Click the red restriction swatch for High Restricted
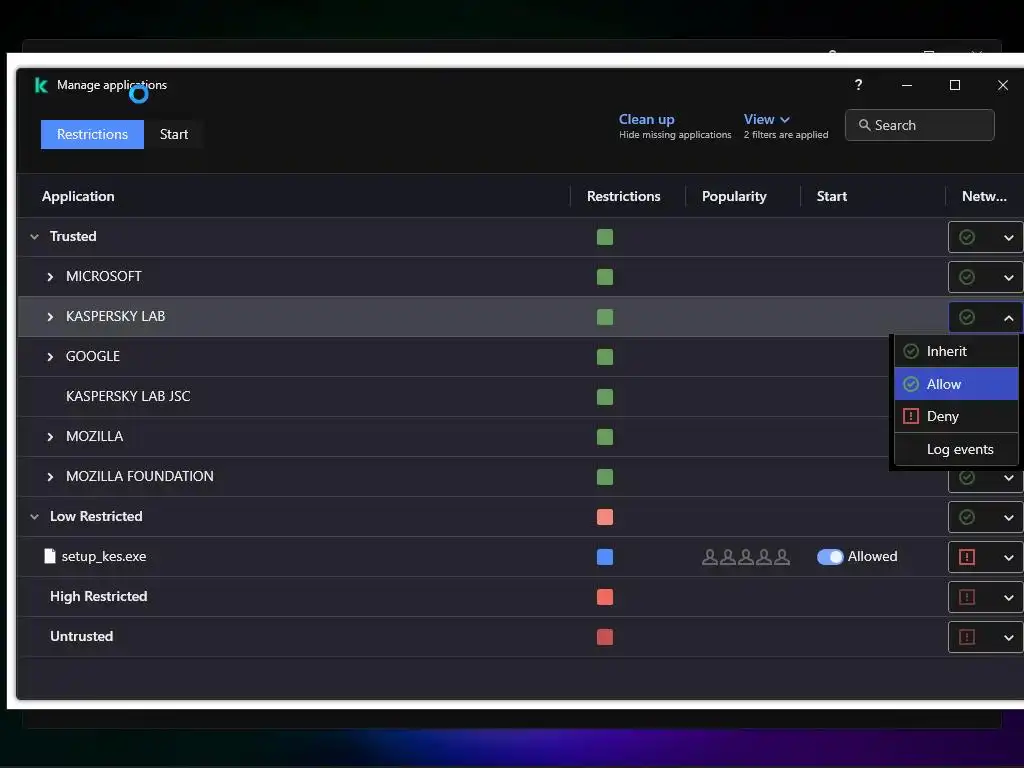 click(605, 597)
